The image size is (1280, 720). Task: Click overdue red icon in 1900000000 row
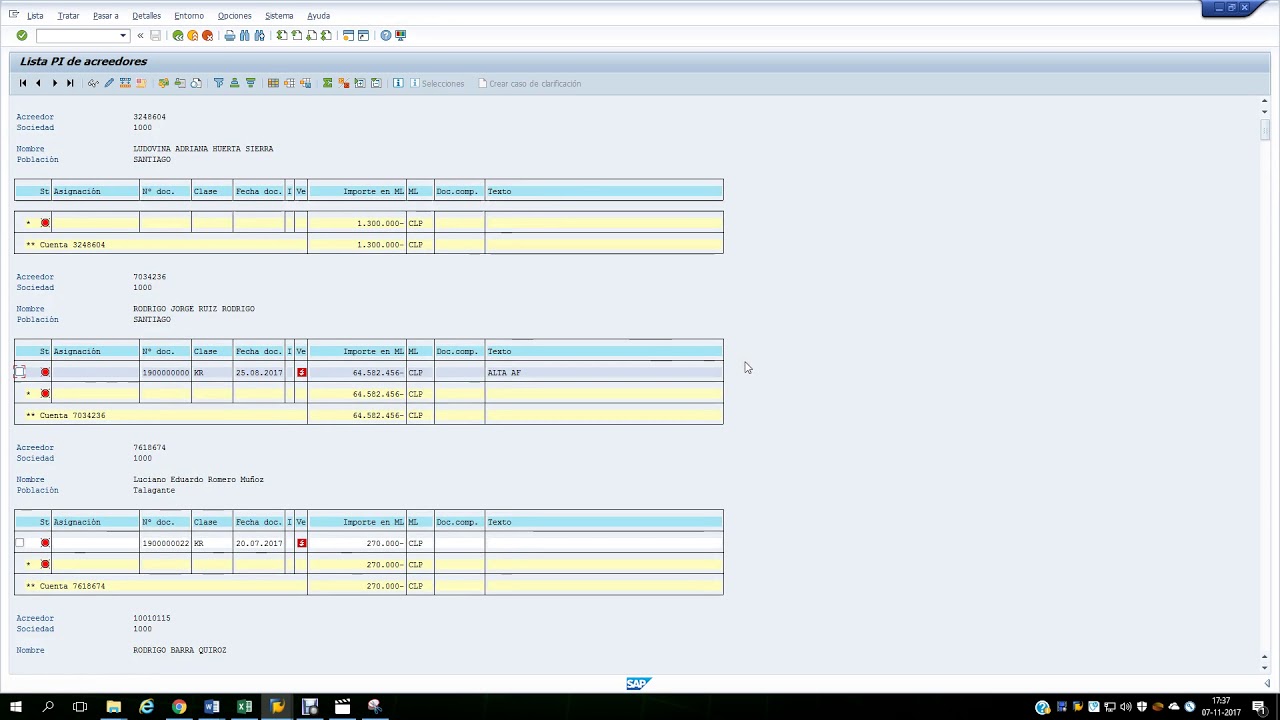click(301, 372)
